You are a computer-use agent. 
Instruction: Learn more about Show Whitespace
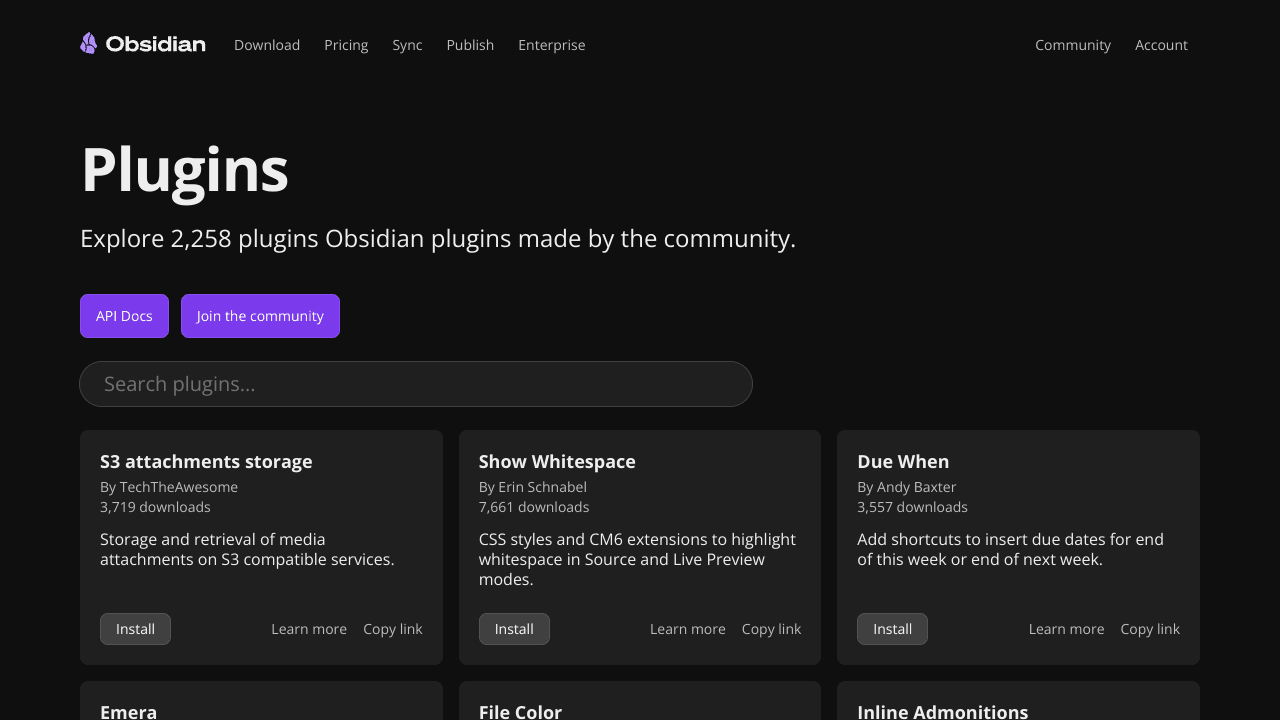pyautogui.click(x=688, y=629)
